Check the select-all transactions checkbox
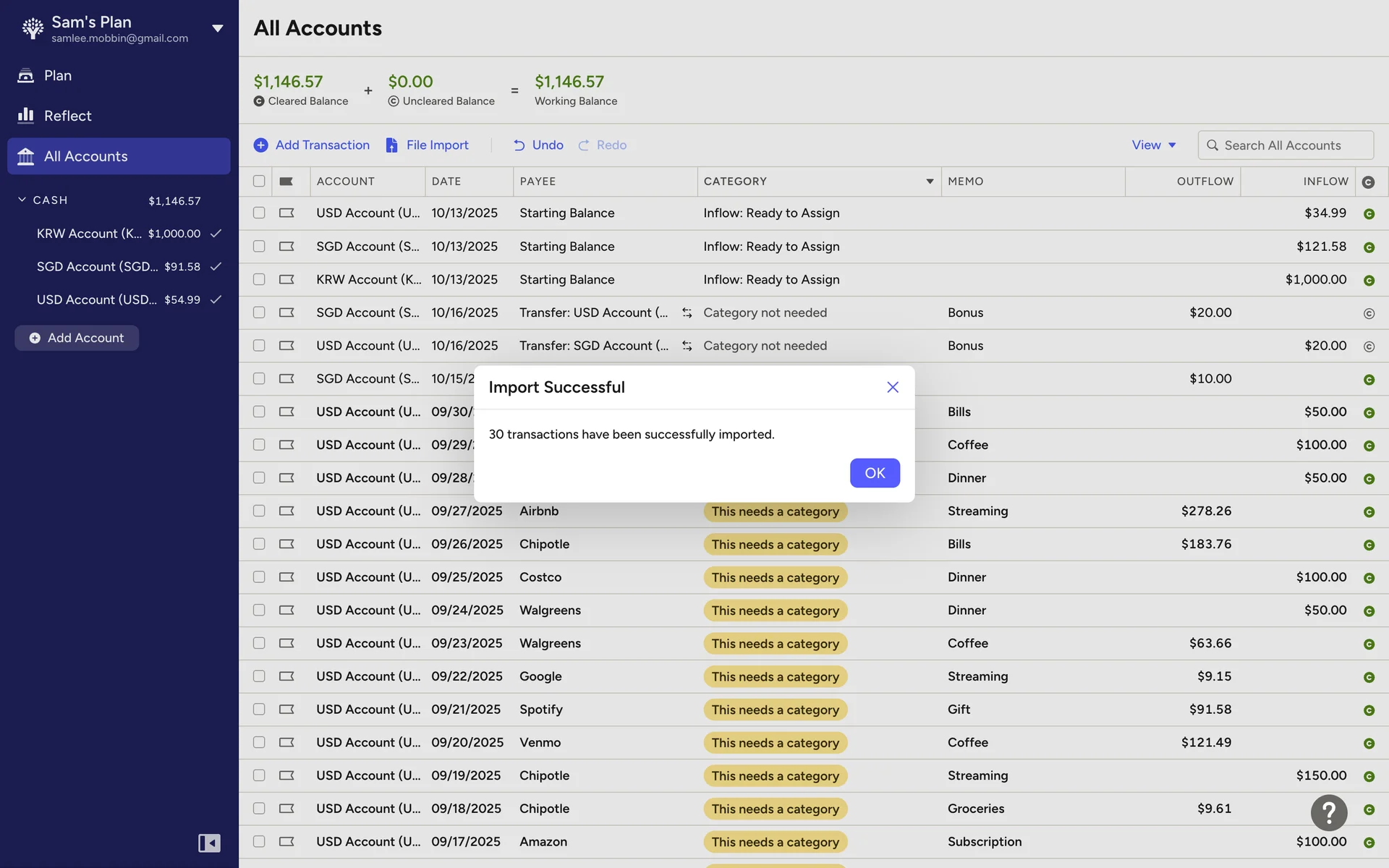The width and height of the screenshot is (1389, 868). point(259,182)
